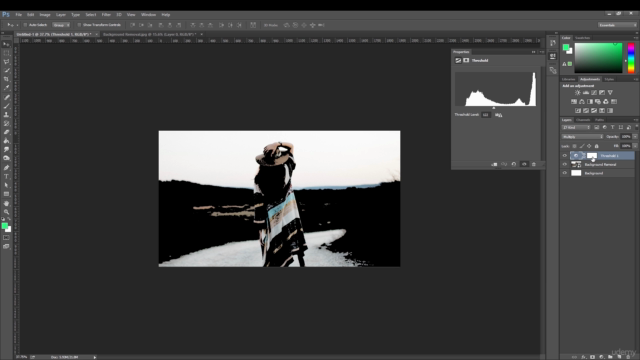Click the hue spectrum slider in Color panel
Image resolution: width=640 pixels, height=360 pixels.
(x=631, y=58)
